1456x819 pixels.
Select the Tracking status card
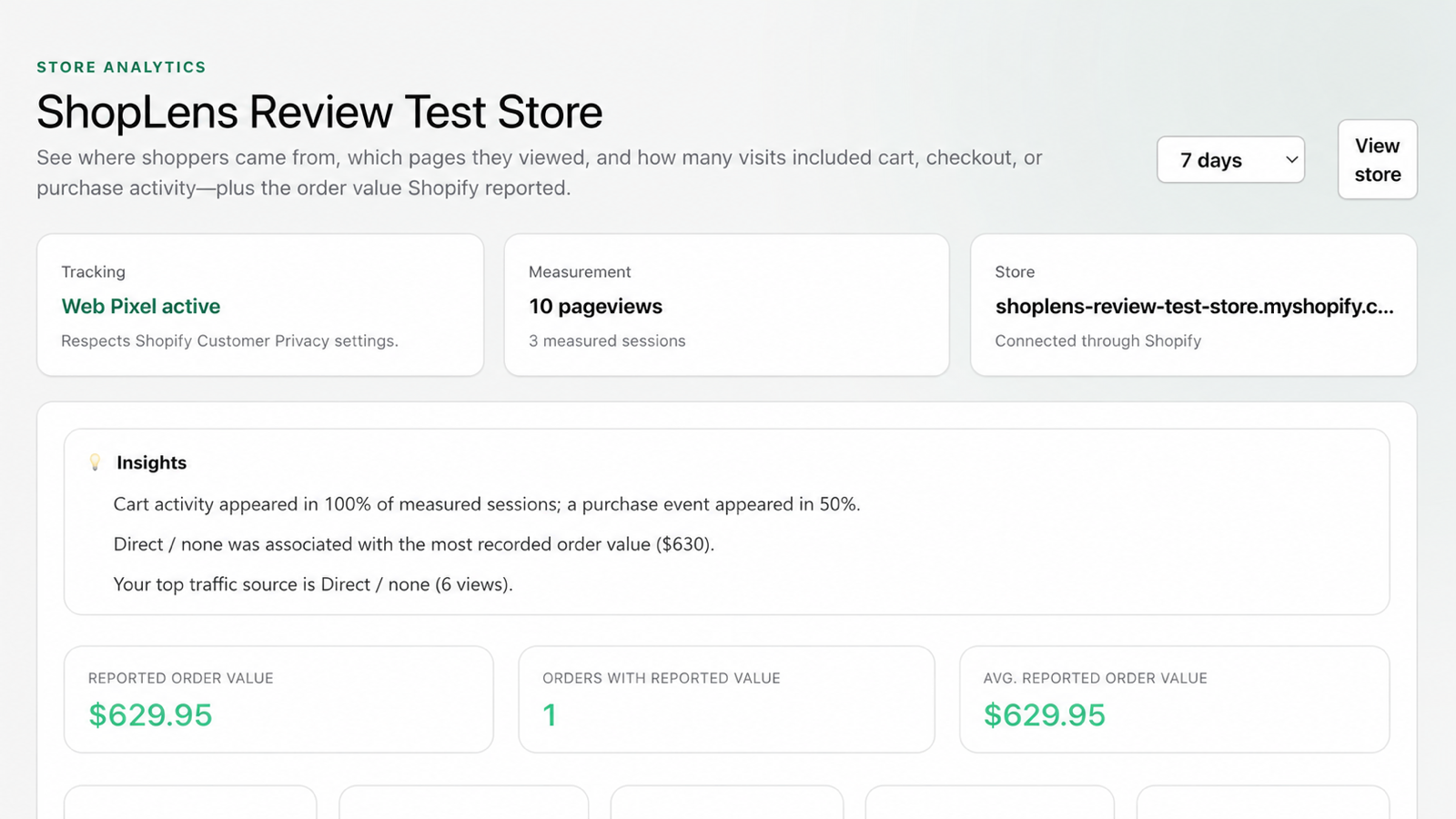[x=260, y=305]
